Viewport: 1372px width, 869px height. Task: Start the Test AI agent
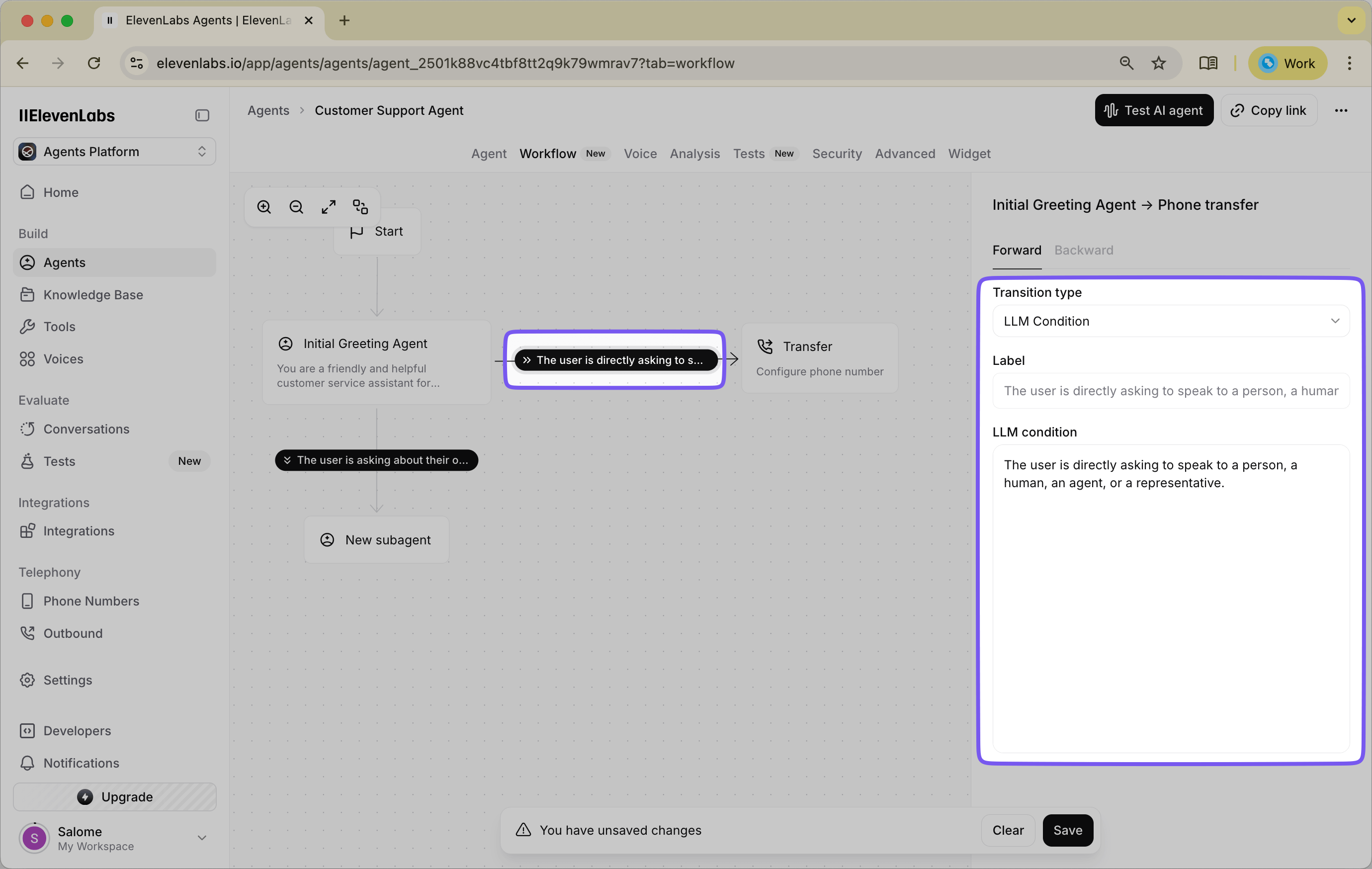1154,110
